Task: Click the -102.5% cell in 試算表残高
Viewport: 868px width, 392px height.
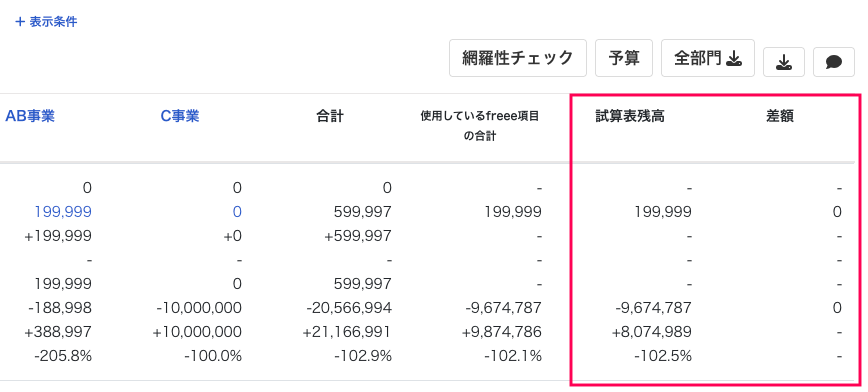Action: [663, 356]
